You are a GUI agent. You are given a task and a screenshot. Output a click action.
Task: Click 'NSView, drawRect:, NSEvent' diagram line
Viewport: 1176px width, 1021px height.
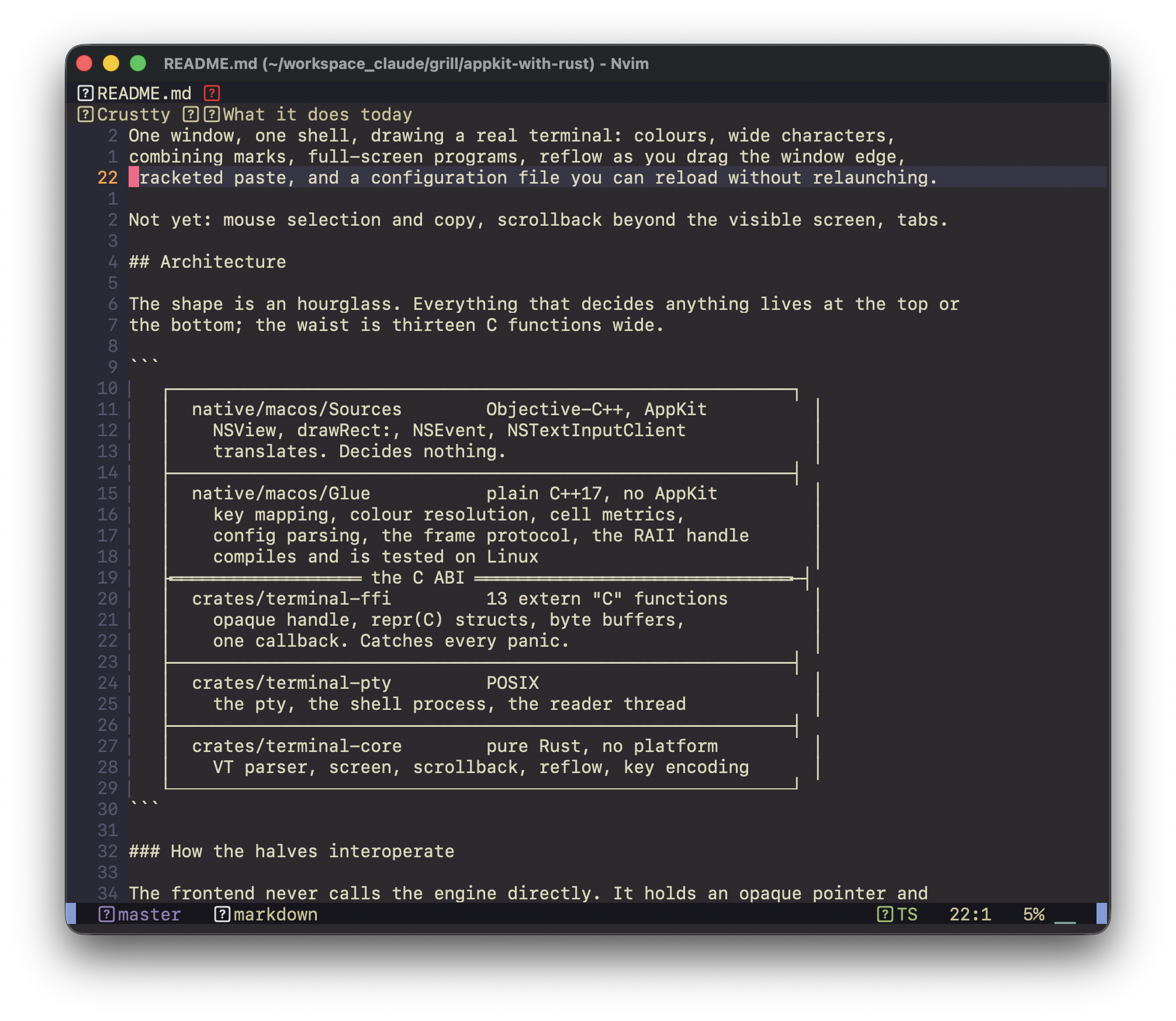coord(449,430)
